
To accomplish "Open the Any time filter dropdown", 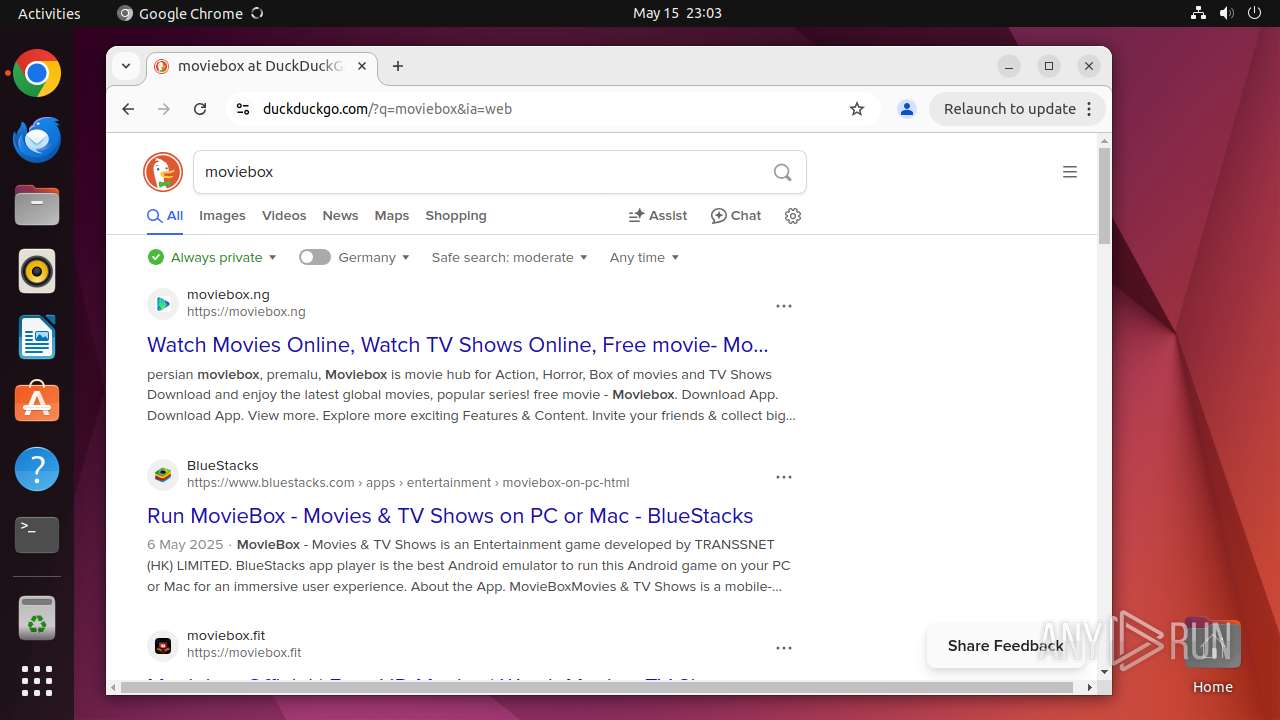I will (645, 257).
